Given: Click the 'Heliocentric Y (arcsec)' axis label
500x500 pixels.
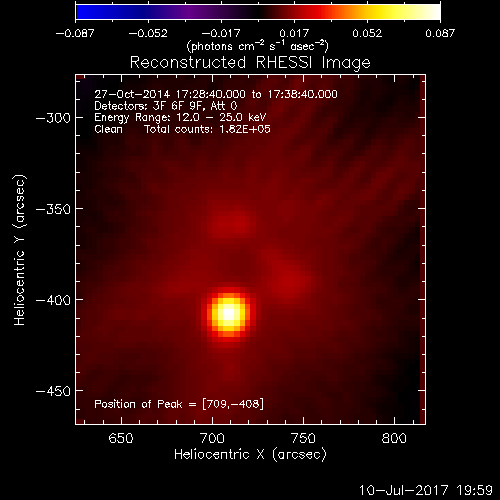Looking at the screenshot, I should coord(19,250).
